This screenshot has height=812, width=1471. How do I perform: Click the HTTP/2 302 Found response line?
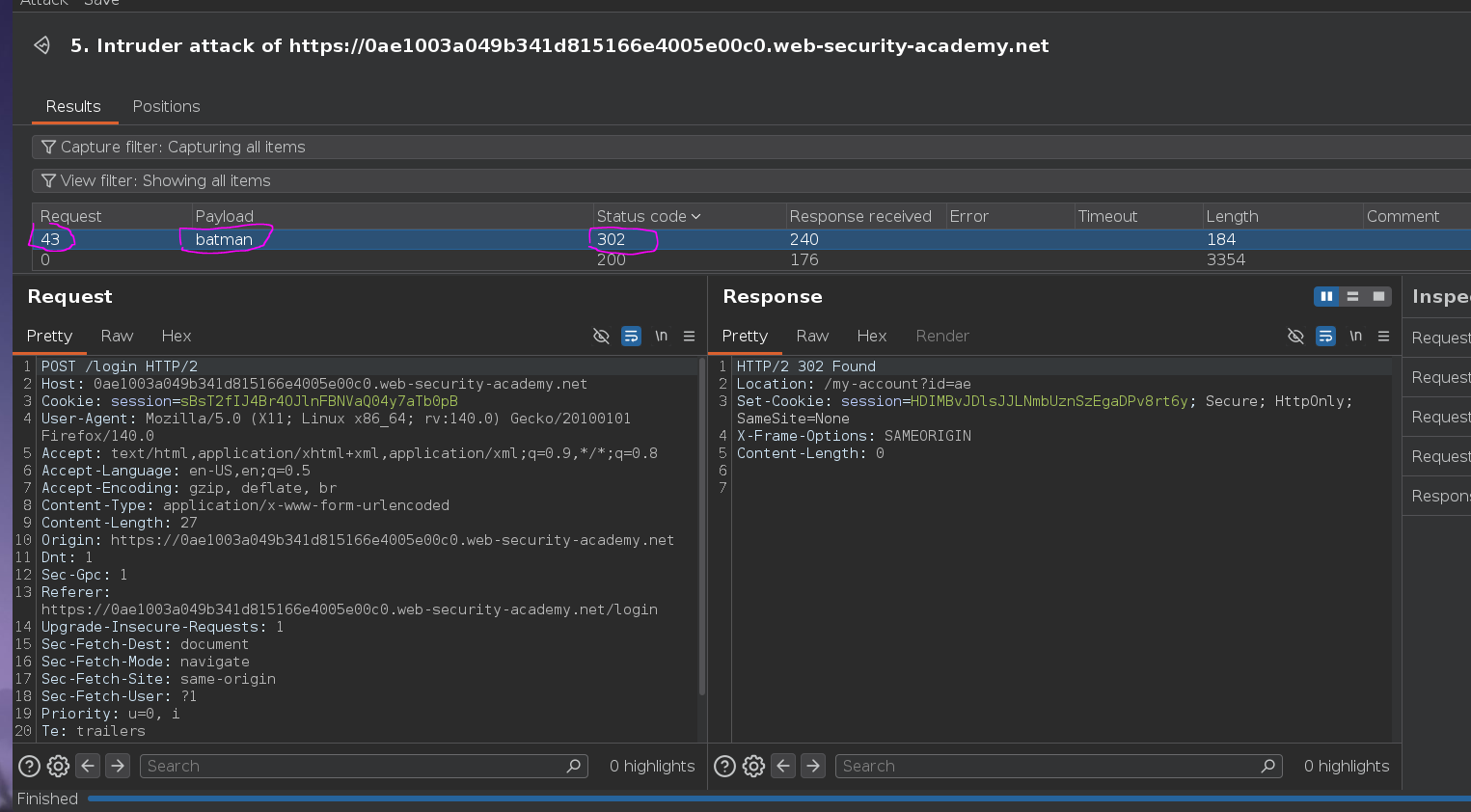pos(806,366)
